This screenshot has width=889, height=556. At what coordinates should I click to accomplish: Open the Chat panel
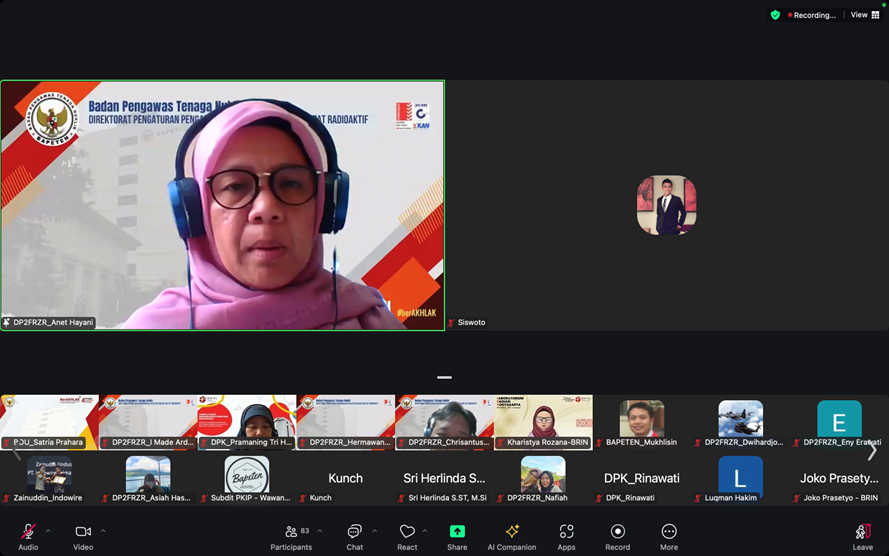(x=354, y=536)
